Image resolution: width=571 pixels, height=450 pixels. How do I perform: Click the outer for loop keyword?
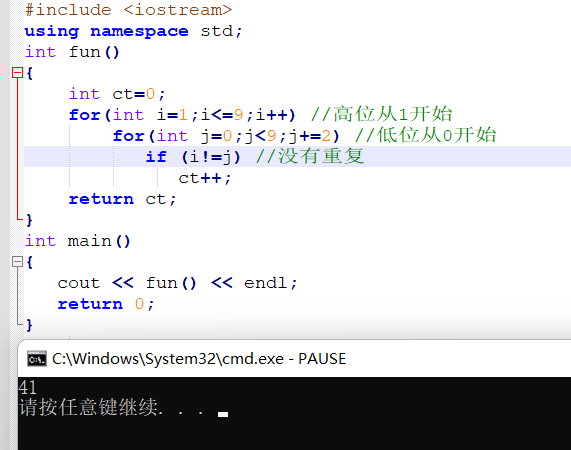click(84, 115)
